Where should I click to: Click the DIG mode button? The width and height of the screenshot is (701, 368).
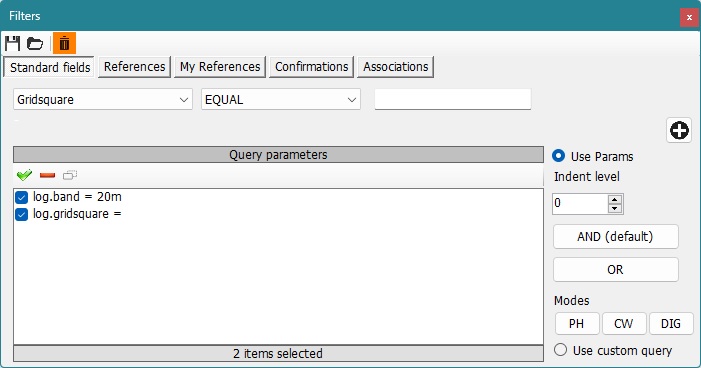pyautogui.click(x=671, y=323)
